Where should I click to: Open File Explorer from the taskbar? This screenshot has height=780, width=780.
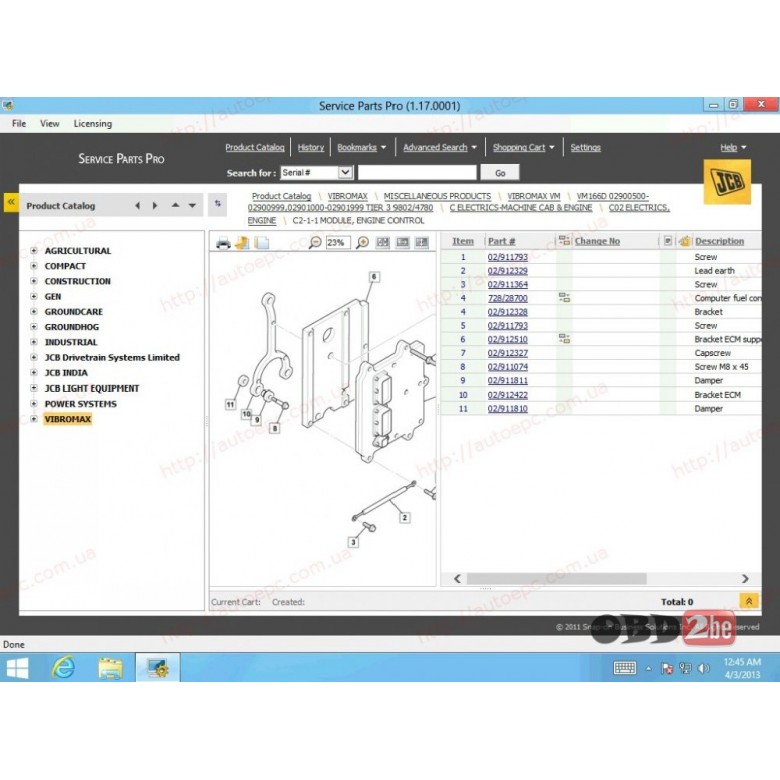point(110,668)
